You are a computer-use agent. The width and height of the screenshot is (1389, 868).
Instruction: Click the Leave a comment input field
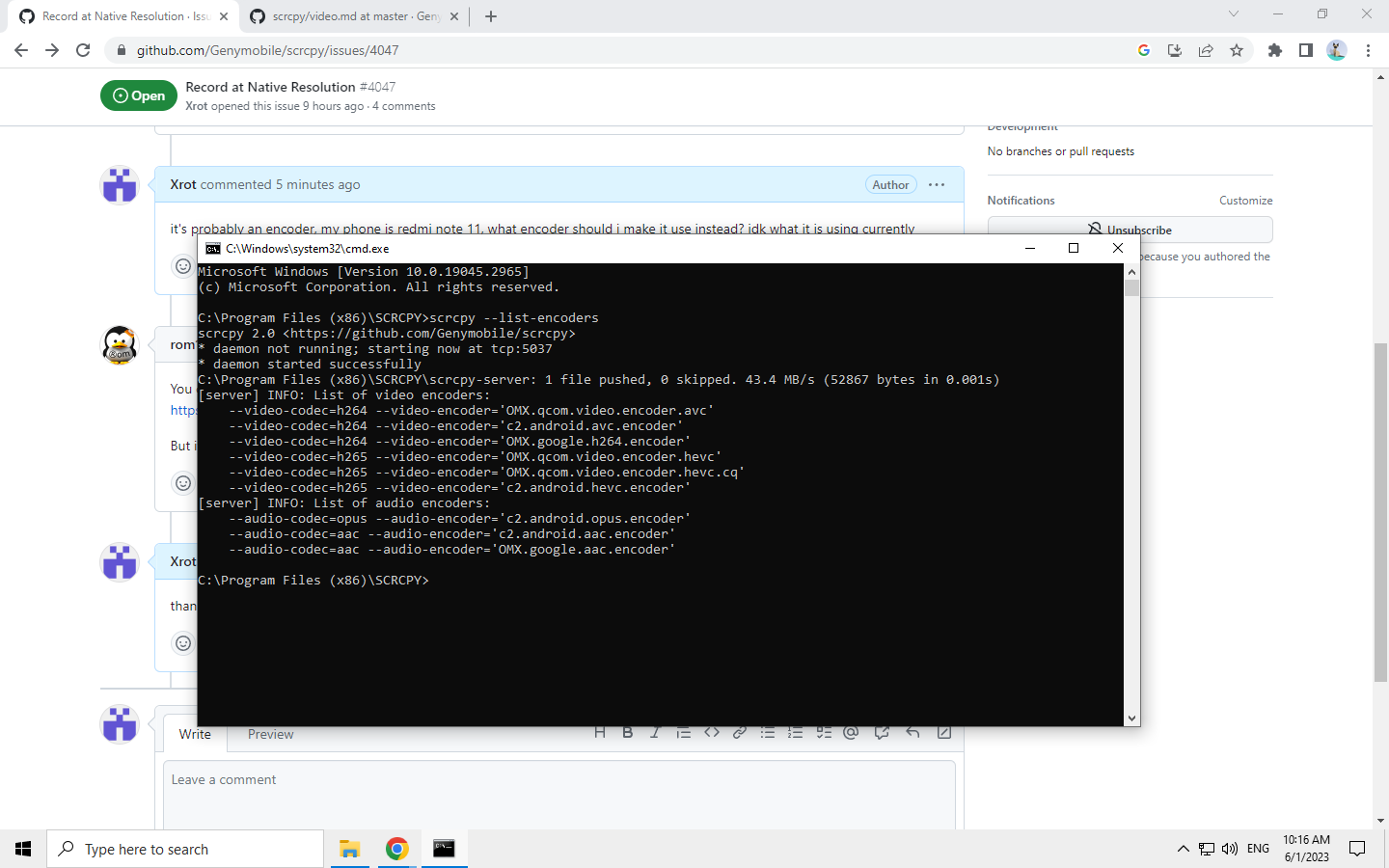coord(559,779)
